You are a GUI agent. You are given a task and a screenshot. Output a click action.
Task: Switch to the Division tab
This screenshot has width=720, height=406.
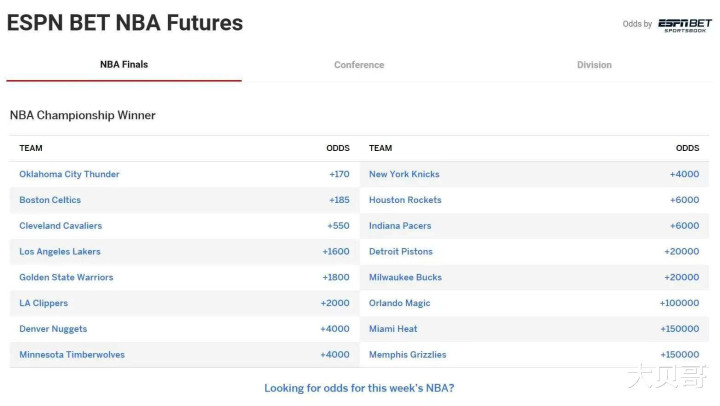tap(594, 65)
